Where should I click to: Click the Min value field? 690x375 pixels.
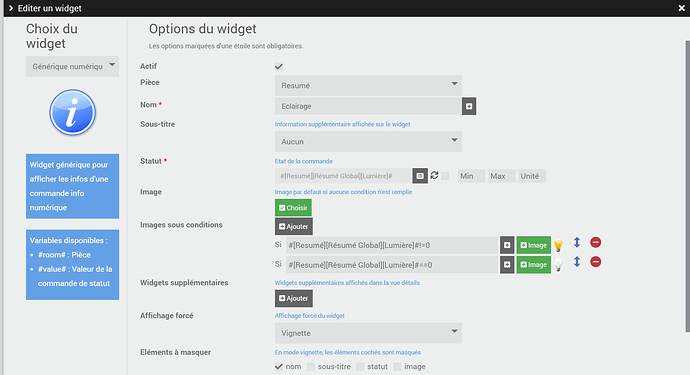coord(471,176)
